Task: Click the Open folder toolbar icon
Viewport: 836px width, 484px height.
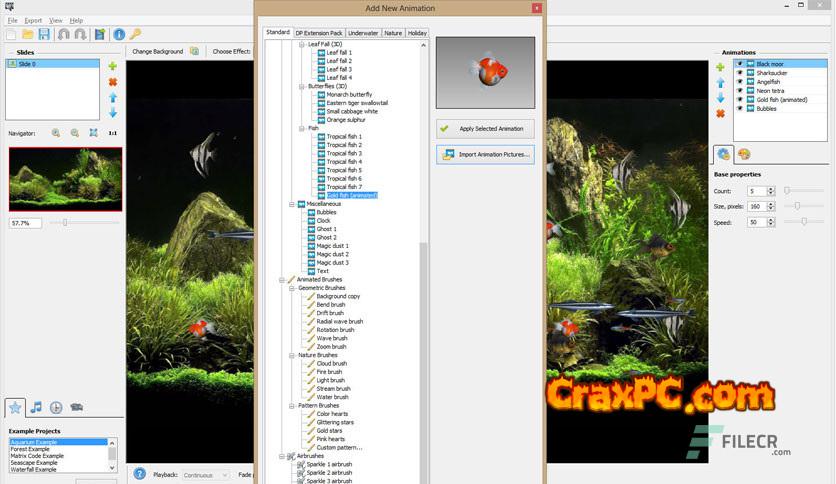Action: (x=27, y=34)
